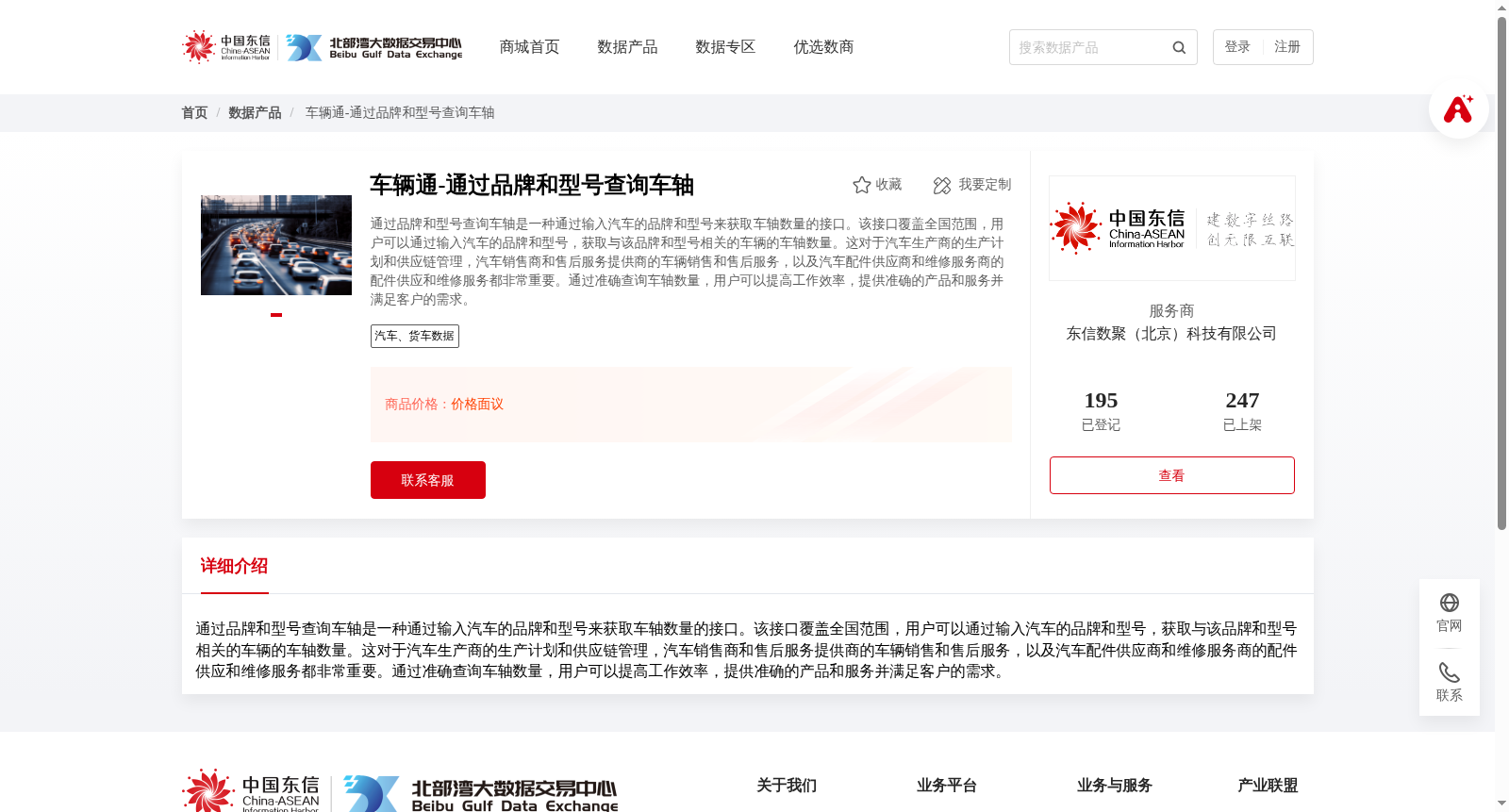Click the 247 已上架 count
The image size is (1509, 812).
tap(1242, 411)
